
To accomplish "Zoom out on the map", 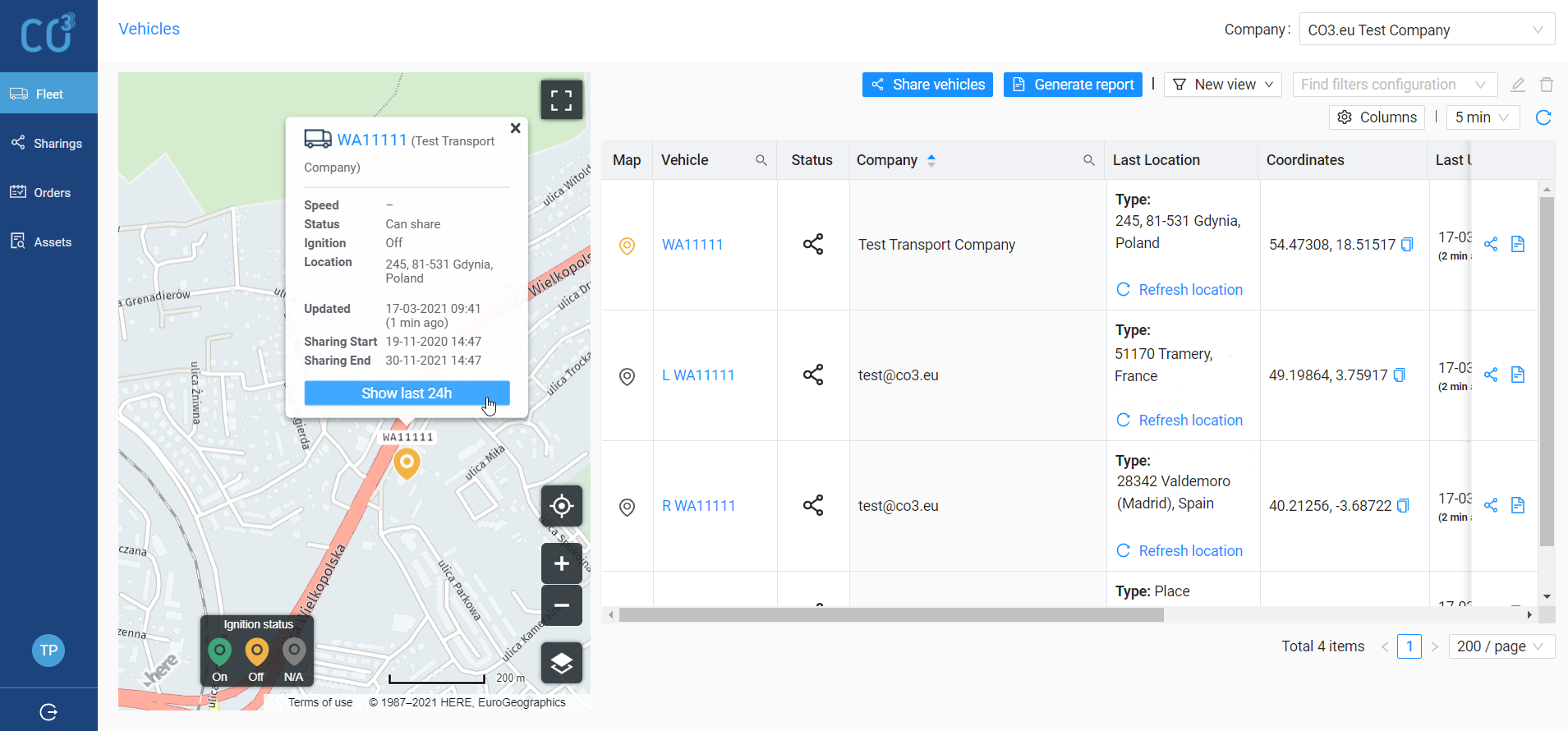I will pos(562,606).
